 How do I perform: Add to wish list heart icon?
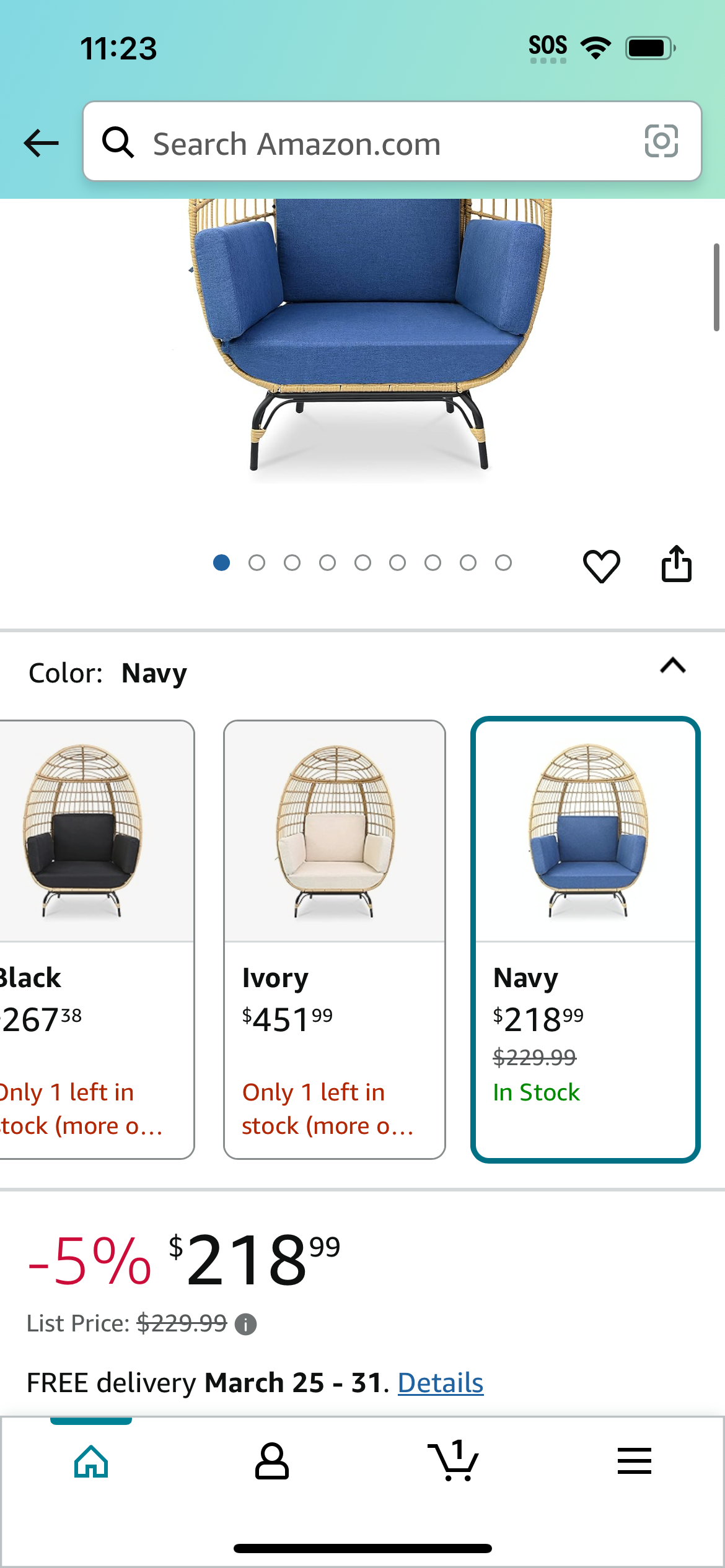coord(601,565)
